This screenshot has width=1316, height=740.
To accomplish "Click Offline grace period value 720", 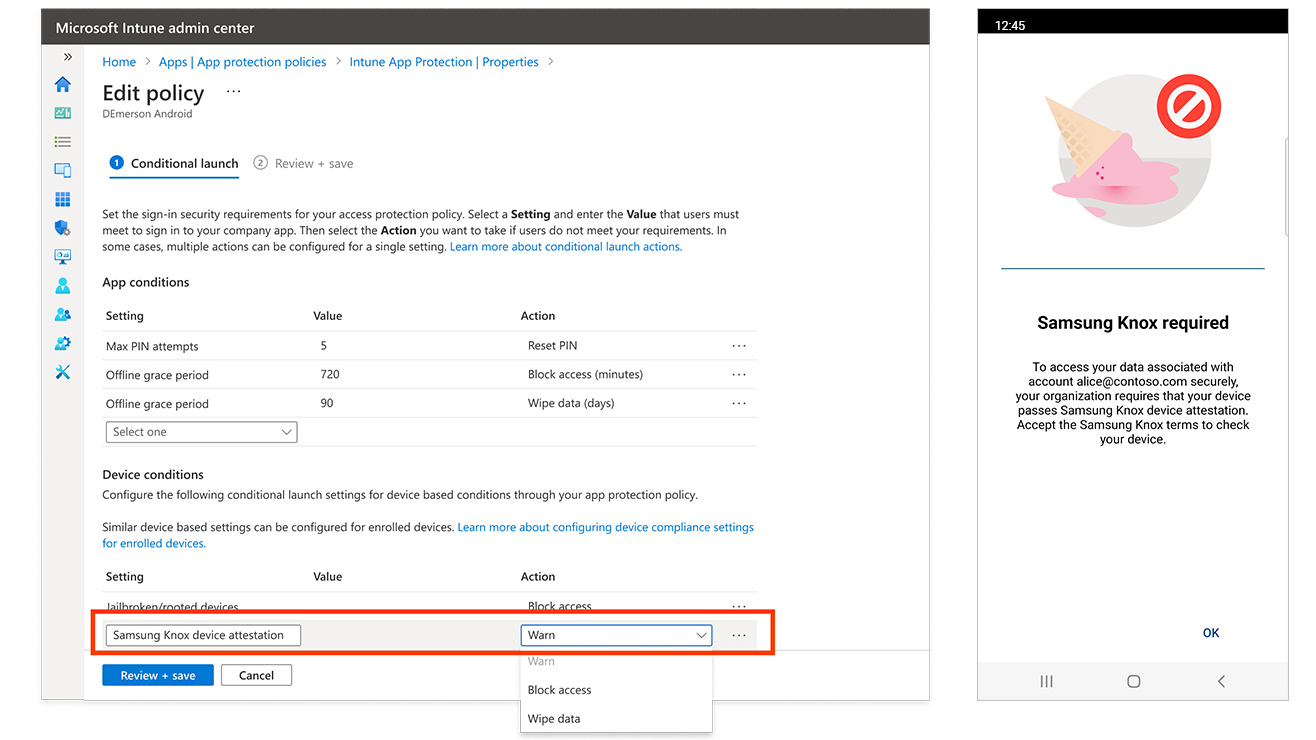I will click(x=330, y=375).
